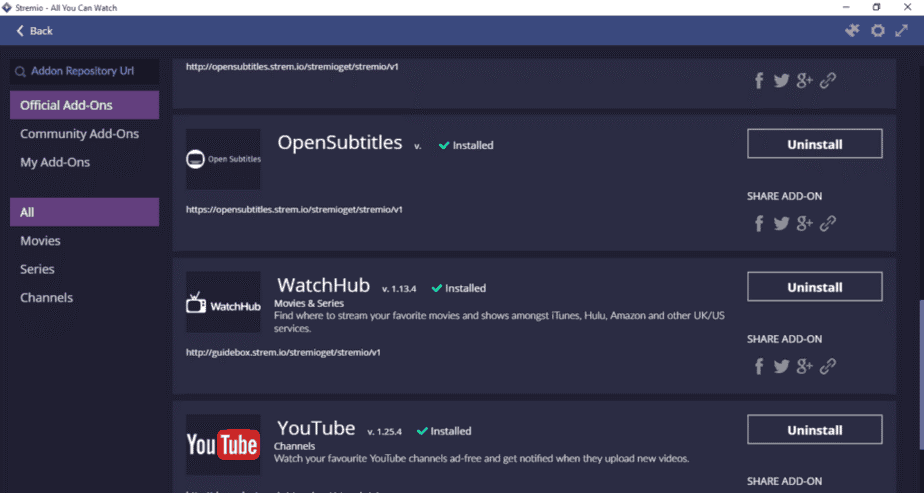
Task: Click the YouTube title
Action: (x=316, y=428)
